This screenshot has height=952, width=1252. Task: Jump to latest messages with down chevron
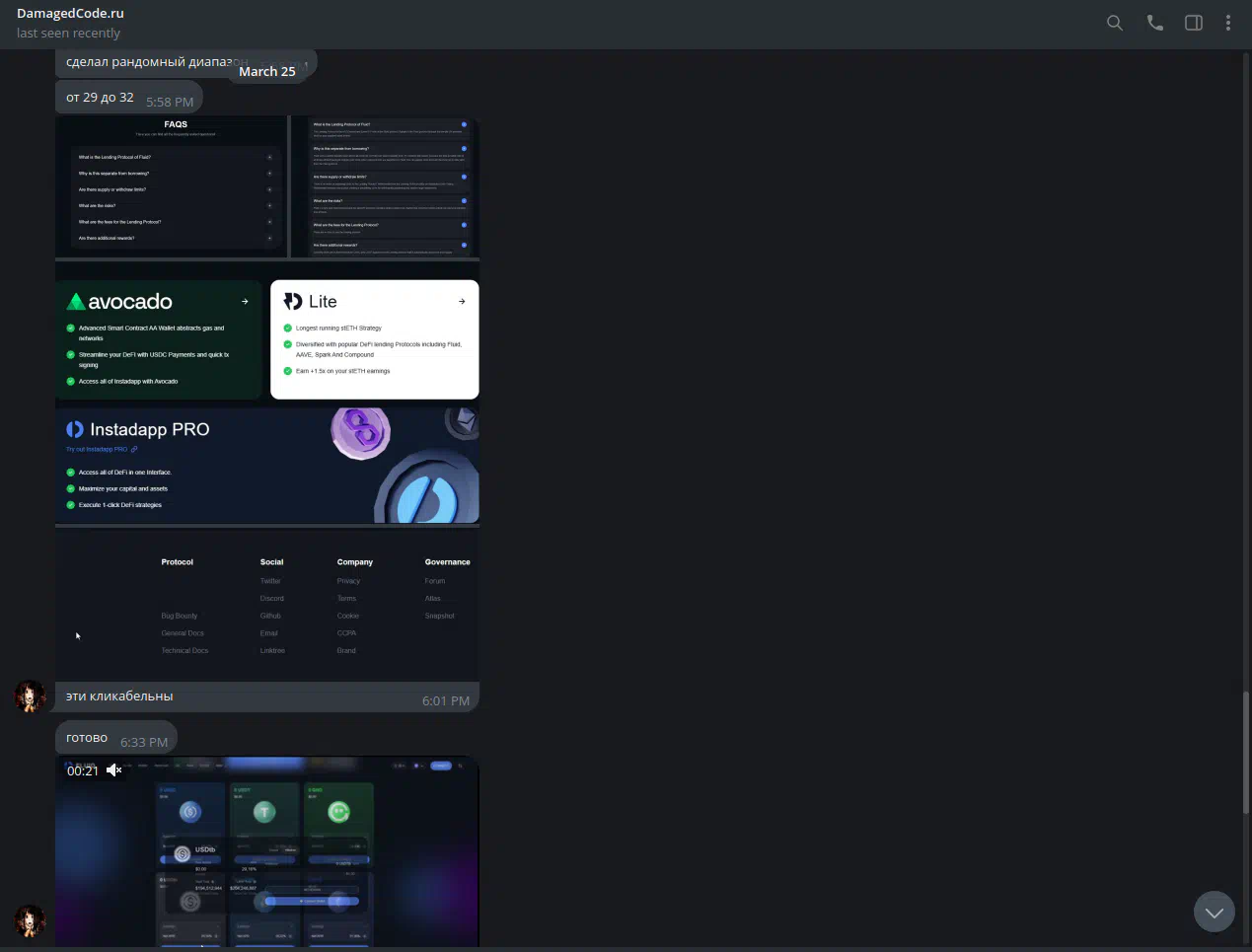tap(1214, 912)
